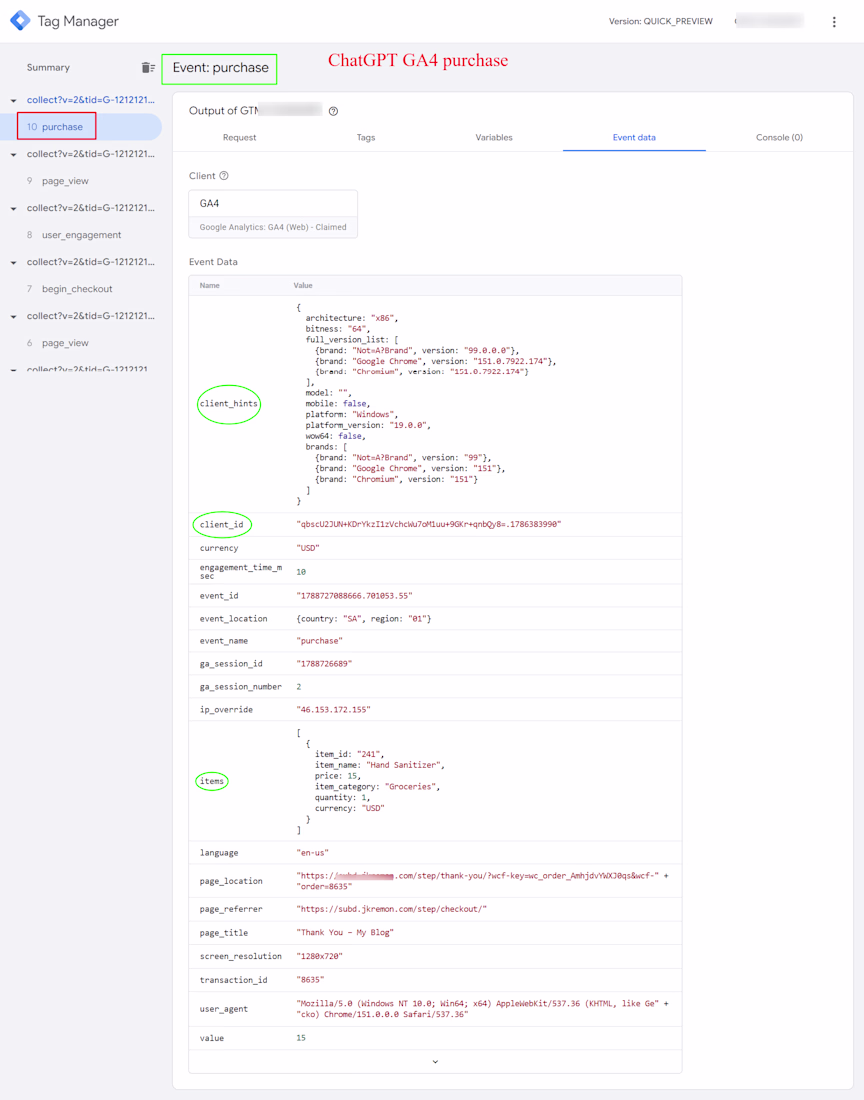This screenshot has width=864, height=1100.
Task: Select the Event data tab
Action: pyautogui.click(x=634, y=138)
